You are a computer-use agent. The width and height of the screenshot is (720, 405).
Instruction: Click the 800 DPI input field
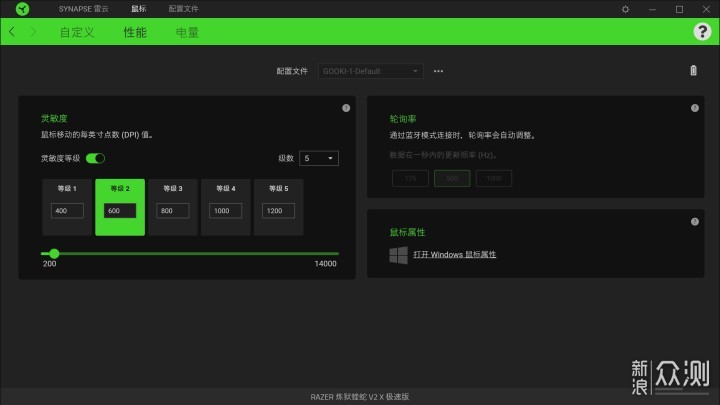coord(173,211)
